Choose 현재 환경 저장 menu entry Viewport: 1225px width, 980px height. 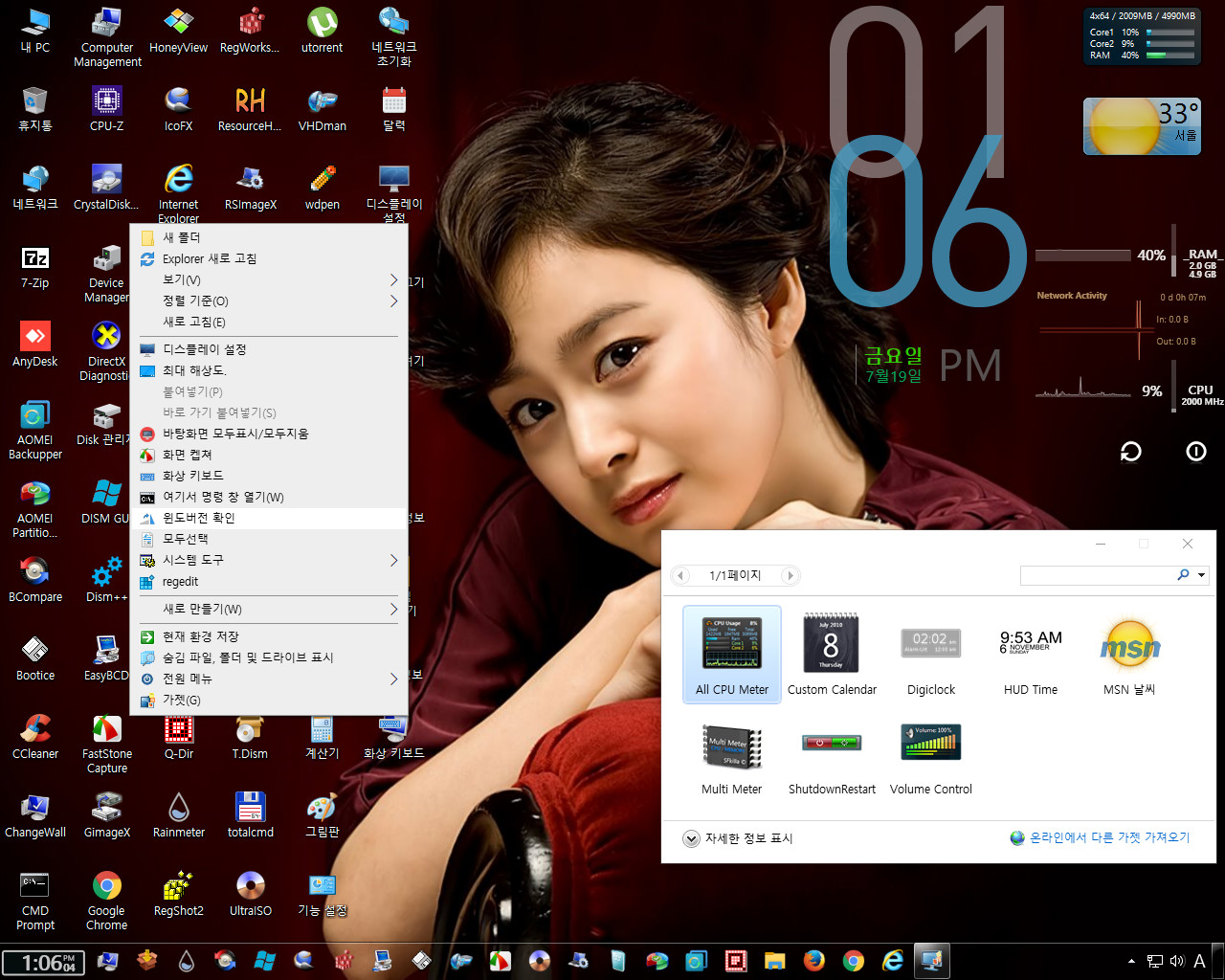coord(268,636)
